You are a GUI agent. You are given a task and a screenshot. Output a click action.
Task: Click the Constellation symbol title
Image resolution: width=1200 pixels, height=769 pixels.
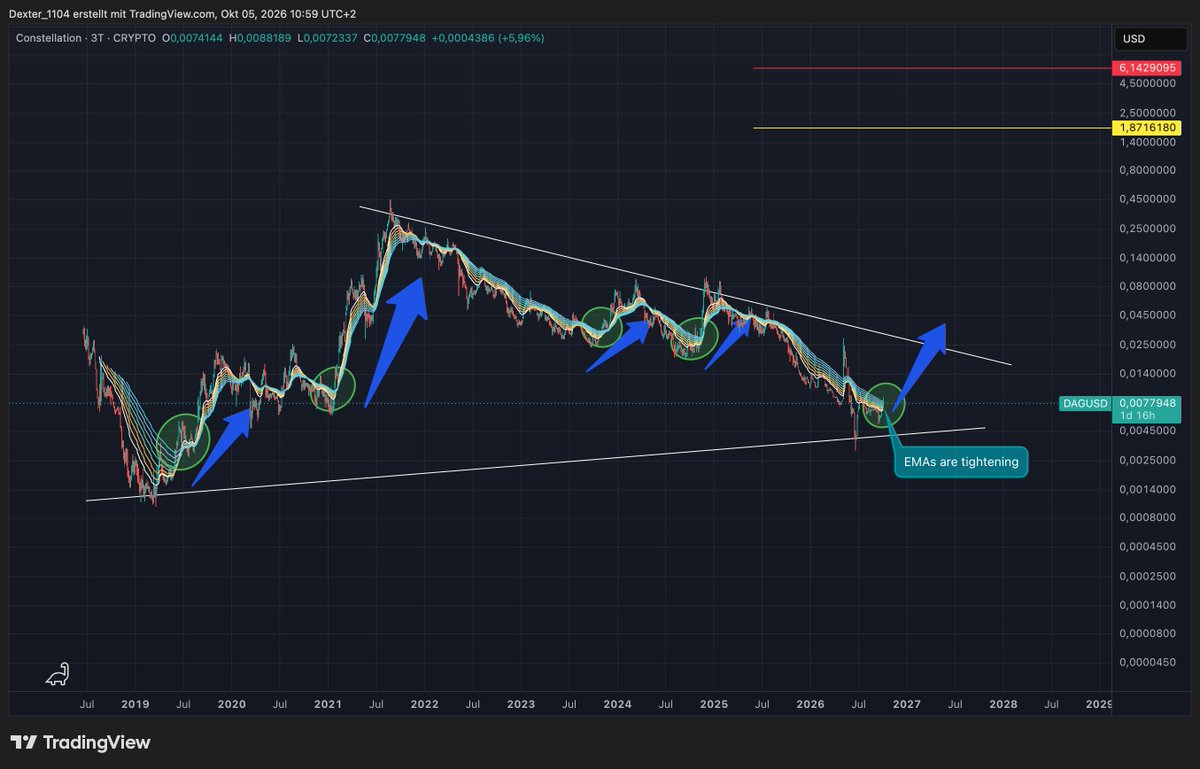48,39
